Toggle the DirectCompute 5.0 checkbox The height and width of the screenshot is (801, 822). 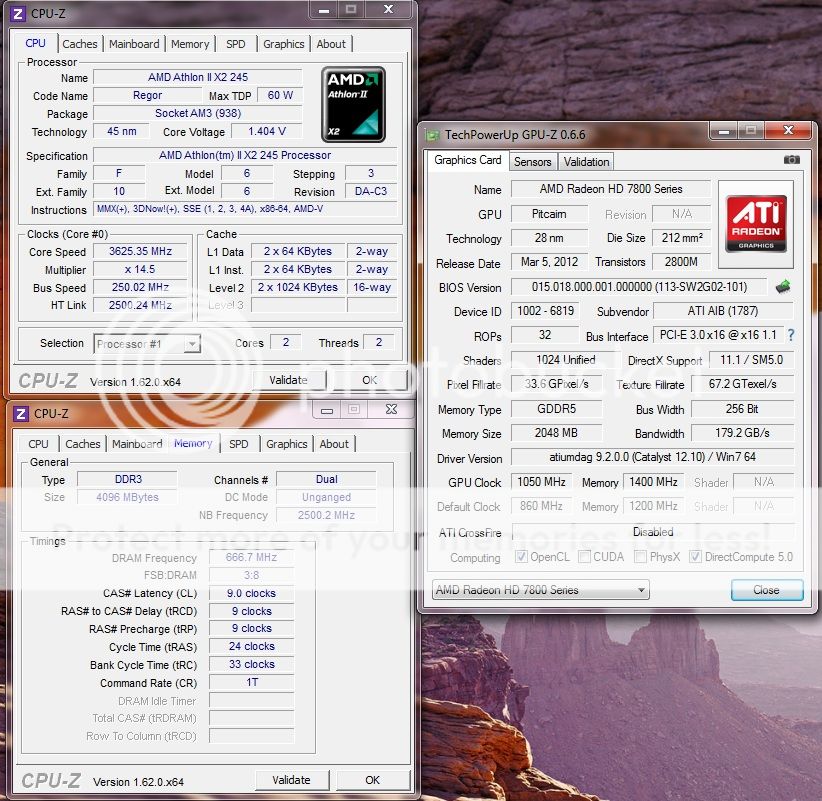[695, 557]
